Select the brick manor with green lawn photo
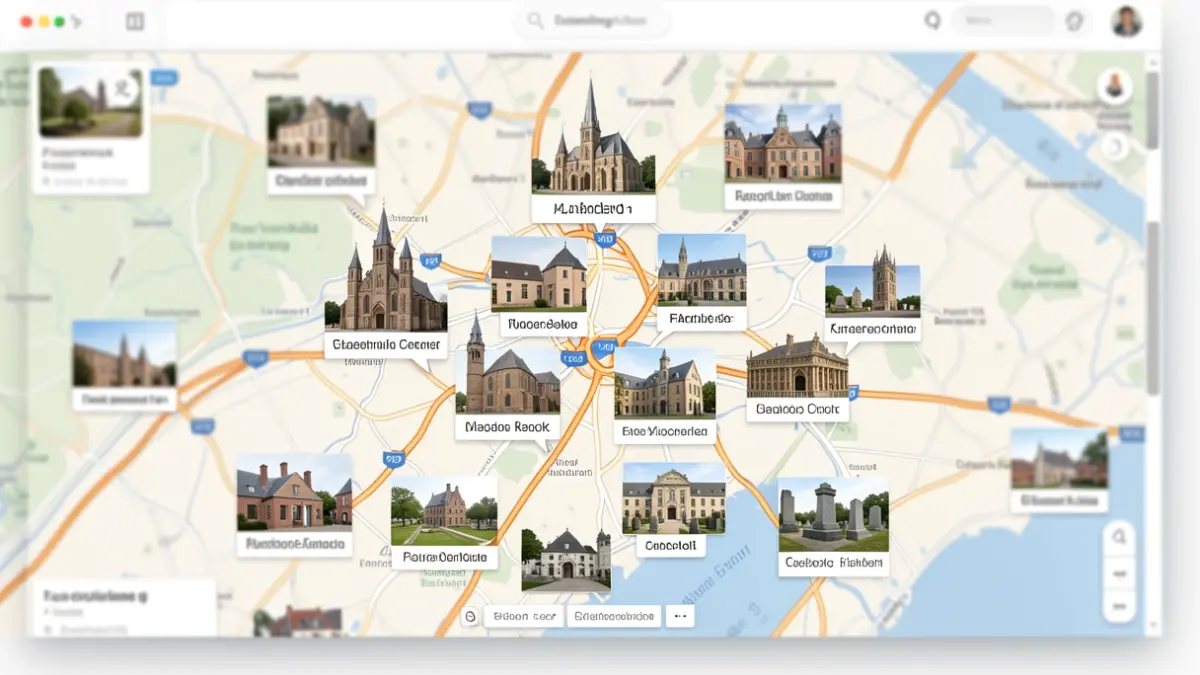The width and height of the screenshot is (1200, 675). [x=444, y=511]
